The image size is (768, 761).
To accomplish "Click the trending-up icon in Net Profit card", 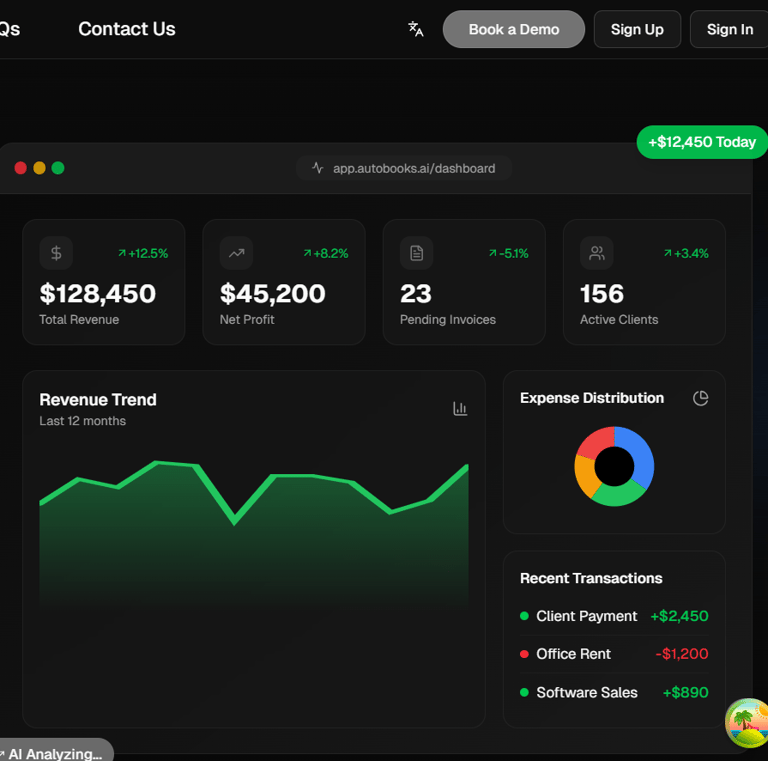I will click(x=237, y=253).
